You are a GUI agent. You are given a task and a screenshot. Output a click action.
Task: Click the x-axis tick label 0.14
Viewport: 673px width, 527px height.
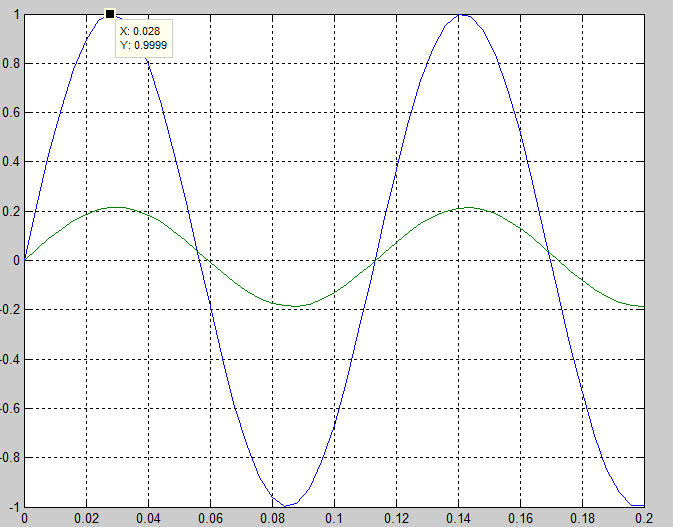pos(458,518)
